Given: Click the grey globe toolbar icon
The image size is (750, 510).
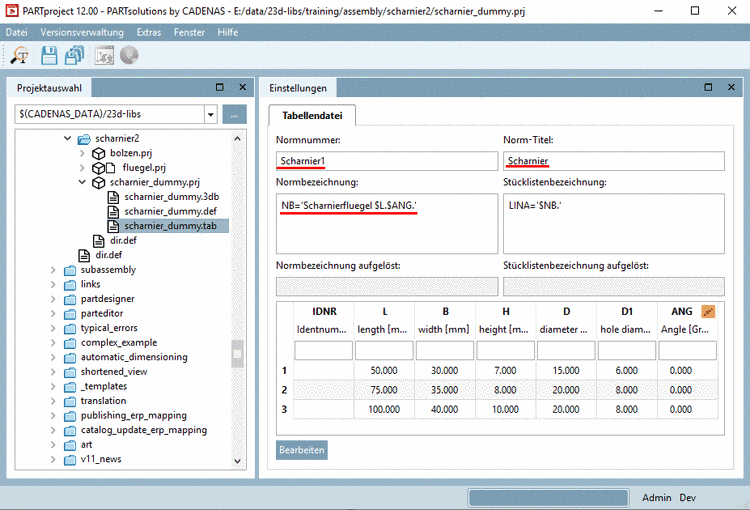Looking at the screenshot, I should (x=129, y=56).
